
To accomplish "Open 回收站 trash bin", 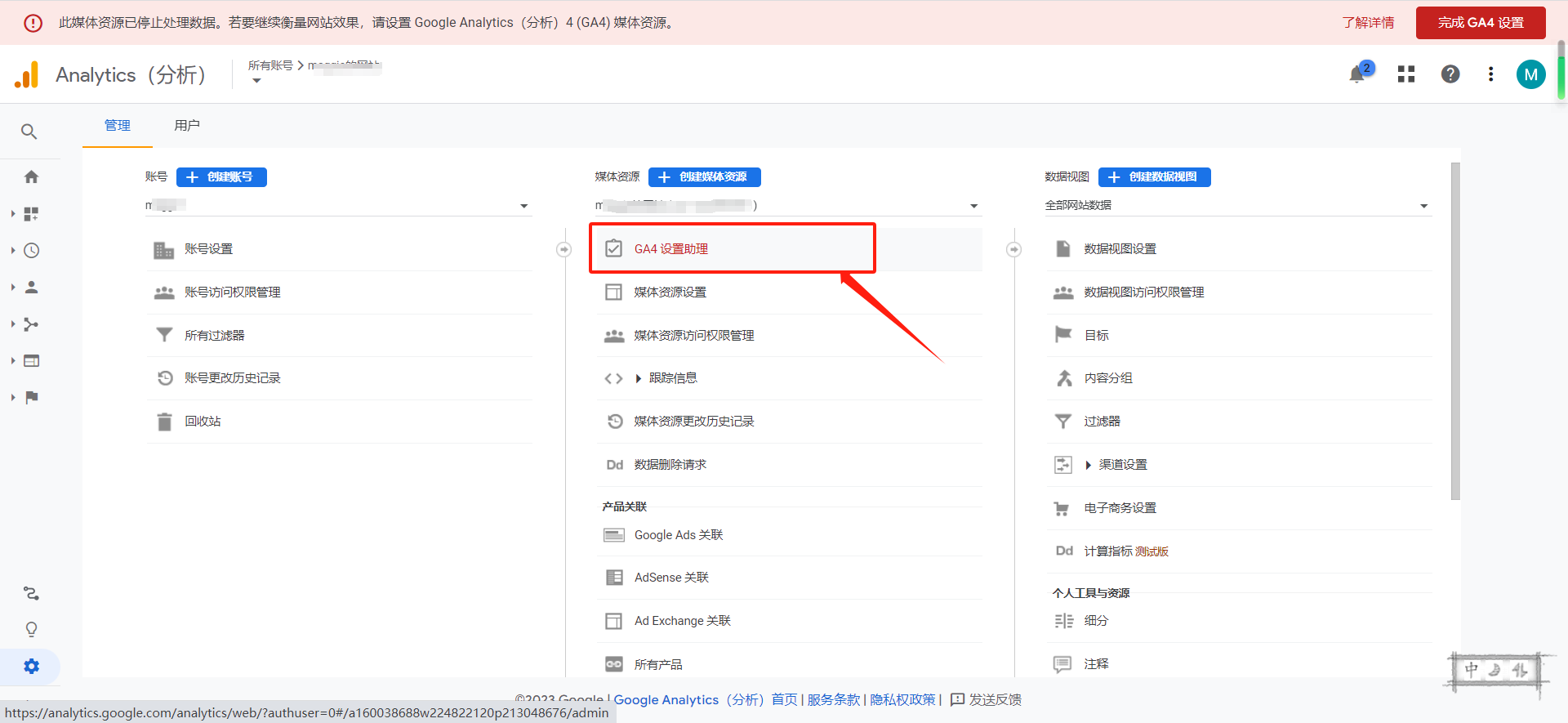I will click(x=340, y=422).
